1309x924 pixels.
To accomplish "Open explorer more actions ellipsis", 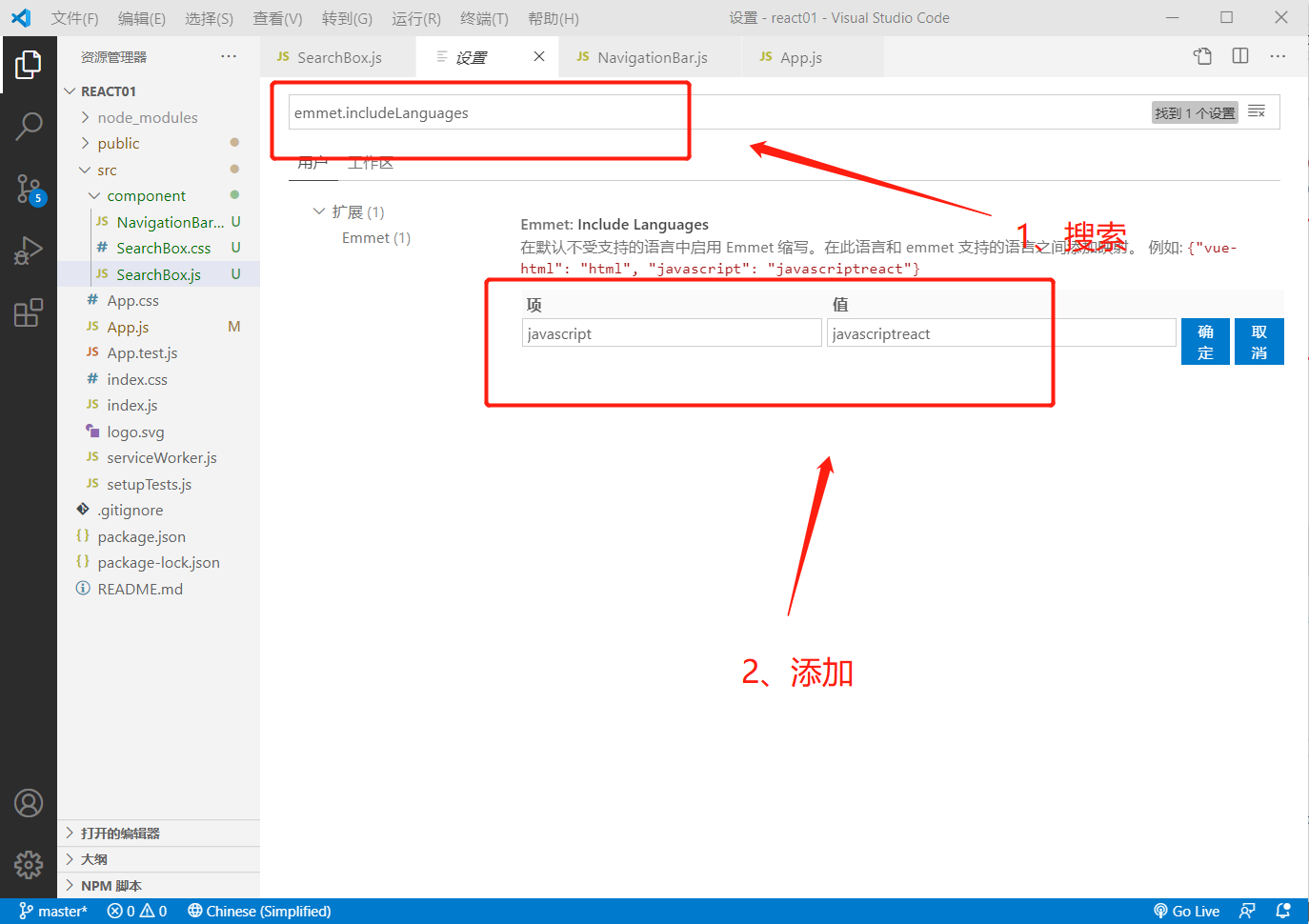I will [x=229, y=56].
